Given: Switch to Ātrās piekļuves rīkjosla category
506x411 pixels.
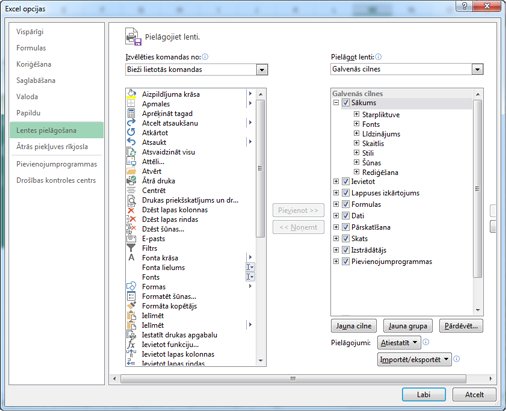Looking at the screenshot, I should pyautogui.click(x=52, y=147).
